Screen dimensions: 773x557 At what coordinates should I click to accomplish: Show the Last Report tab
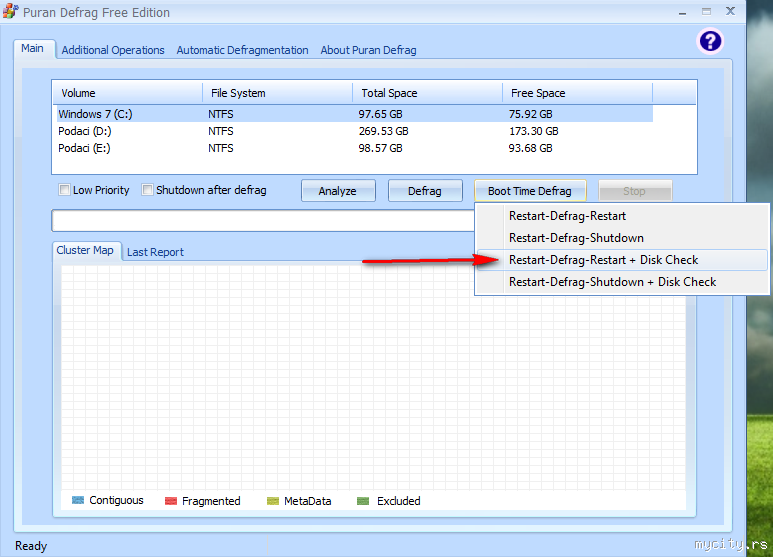[x=155, y=252]
